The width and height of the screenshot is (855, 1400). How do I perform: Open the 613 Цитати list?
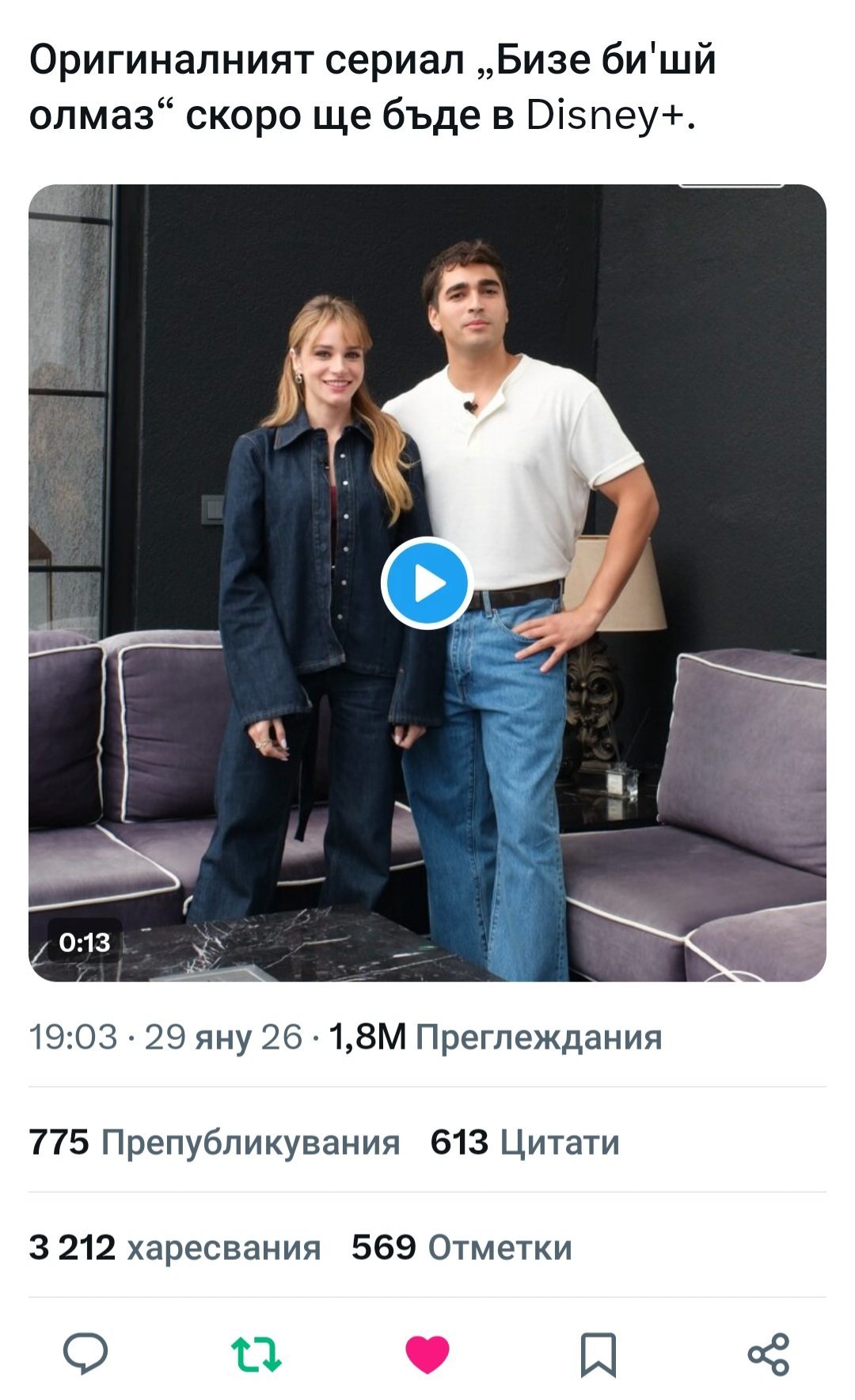coord(525,1143)
